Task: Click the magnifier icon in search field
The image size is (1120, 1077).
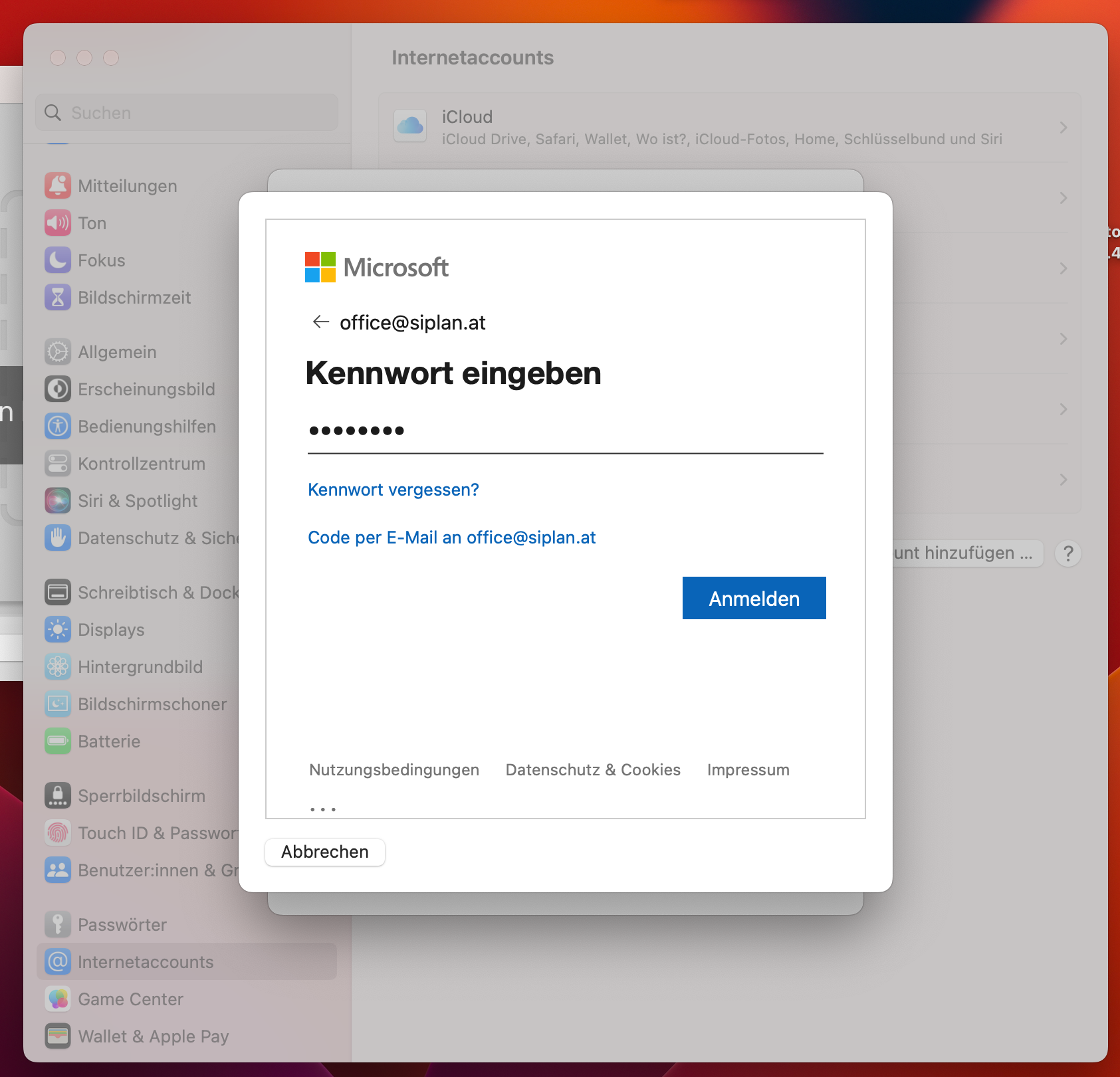Action: click(53, 112)
